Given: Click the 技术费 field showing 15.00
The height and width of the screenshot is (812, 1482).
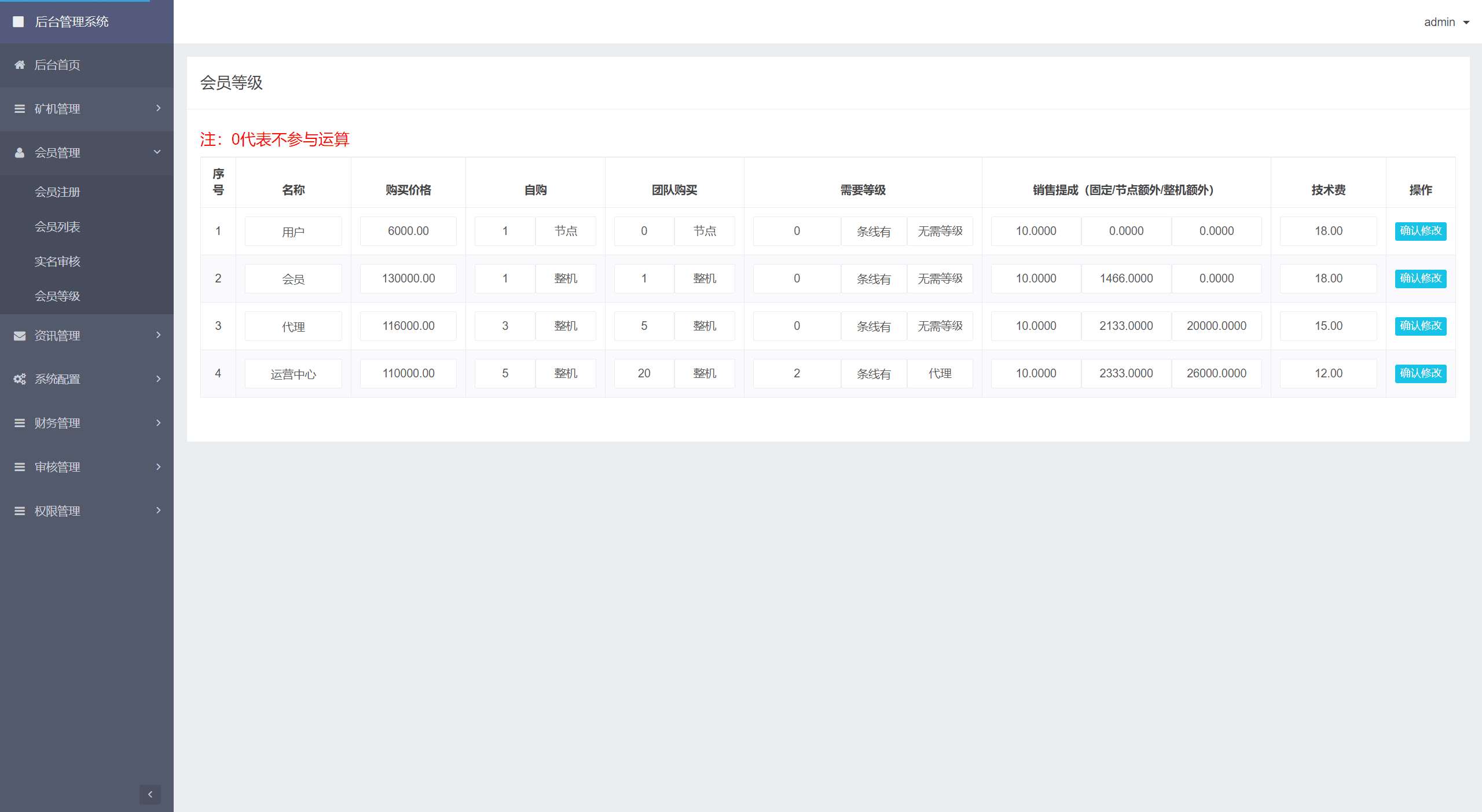Looking at the screenshot, I should tap(1328, 326).
